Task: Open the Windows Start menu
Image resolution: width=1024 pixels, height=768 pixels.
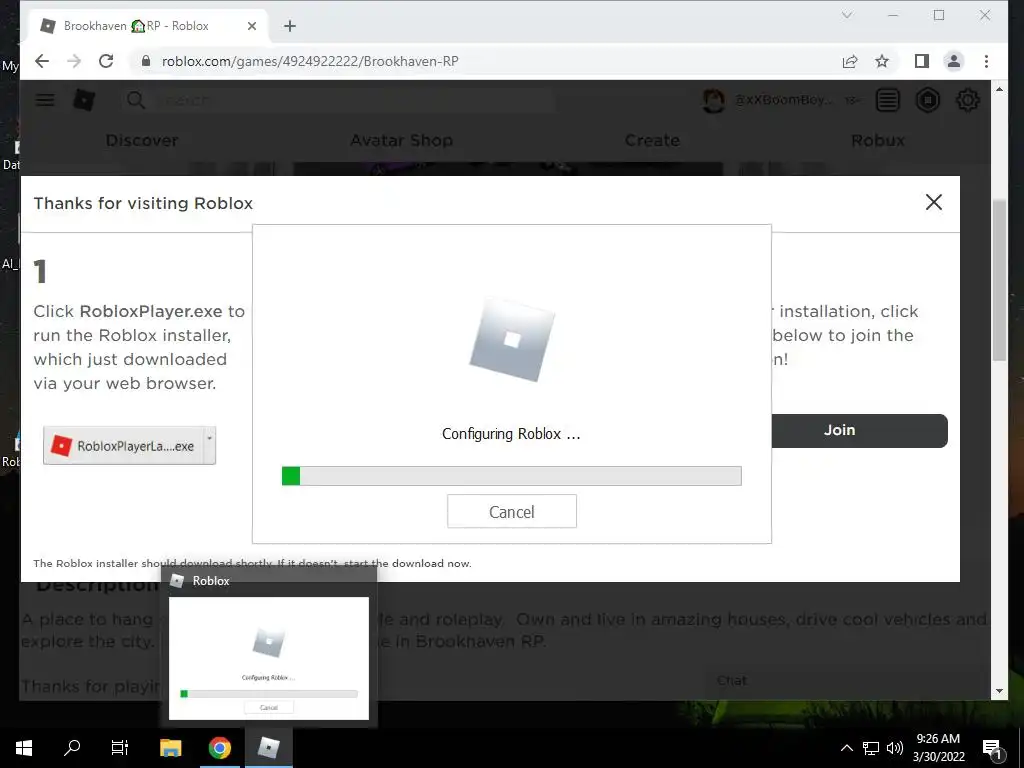Action: coord(24,747)
